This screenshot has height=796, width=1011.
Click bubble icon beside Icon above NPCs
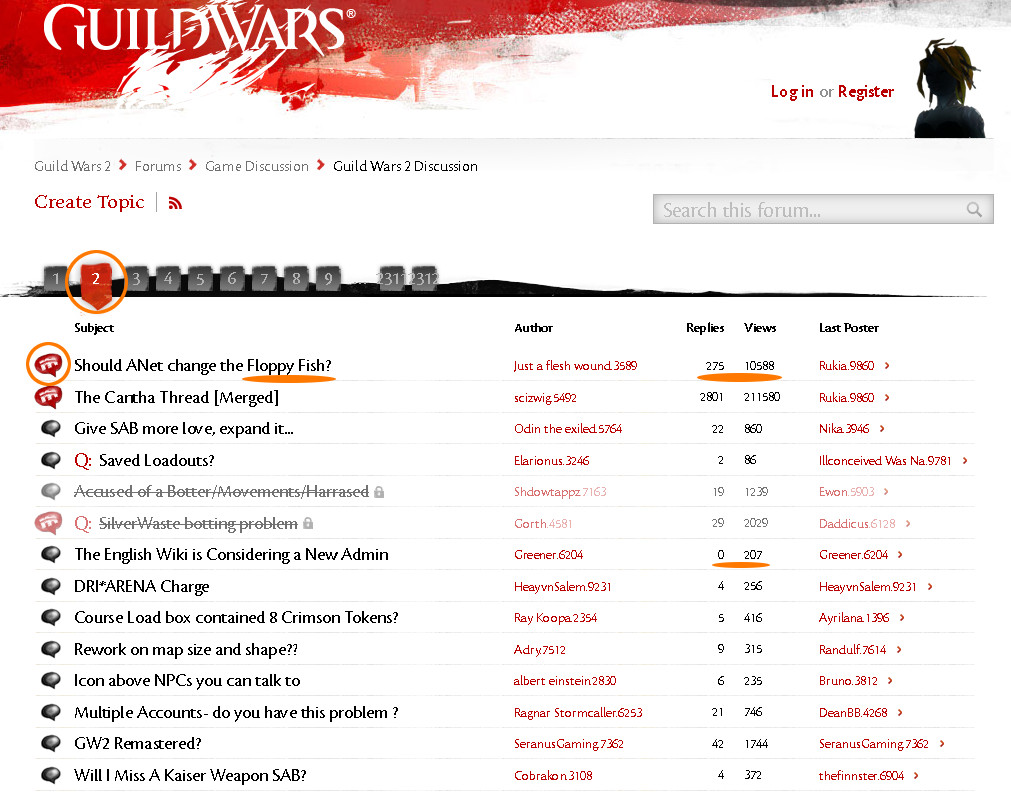pos(50,680)
